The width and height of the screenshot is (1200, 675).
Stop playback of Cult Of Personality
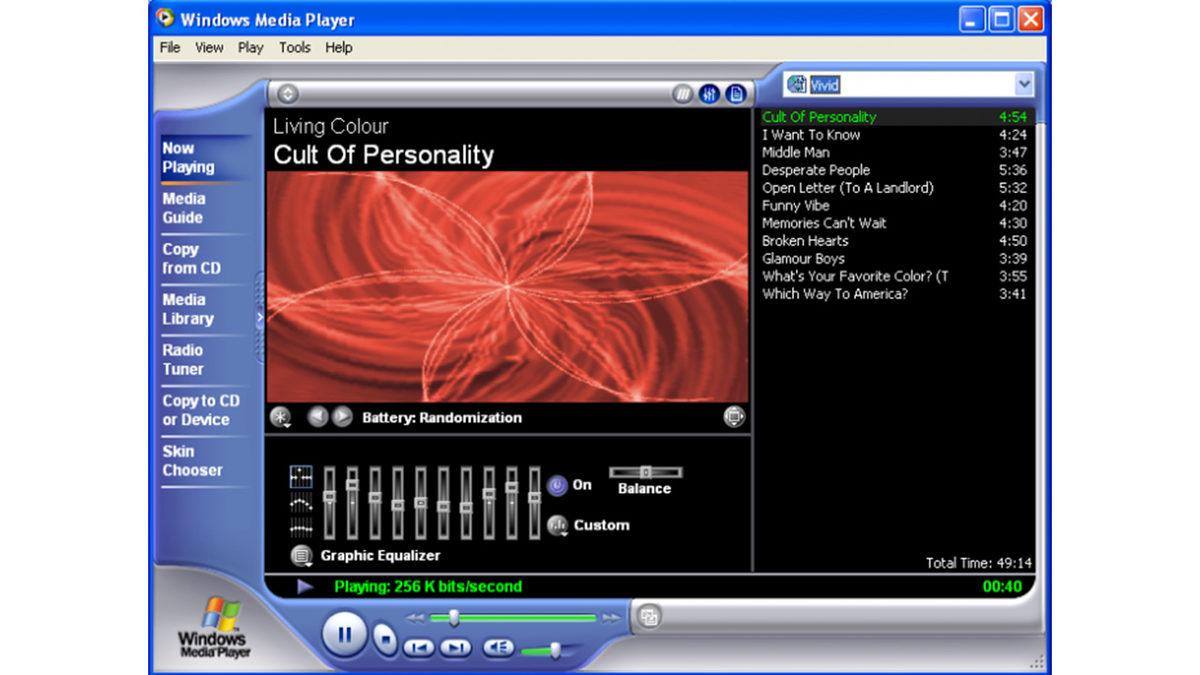385,640
